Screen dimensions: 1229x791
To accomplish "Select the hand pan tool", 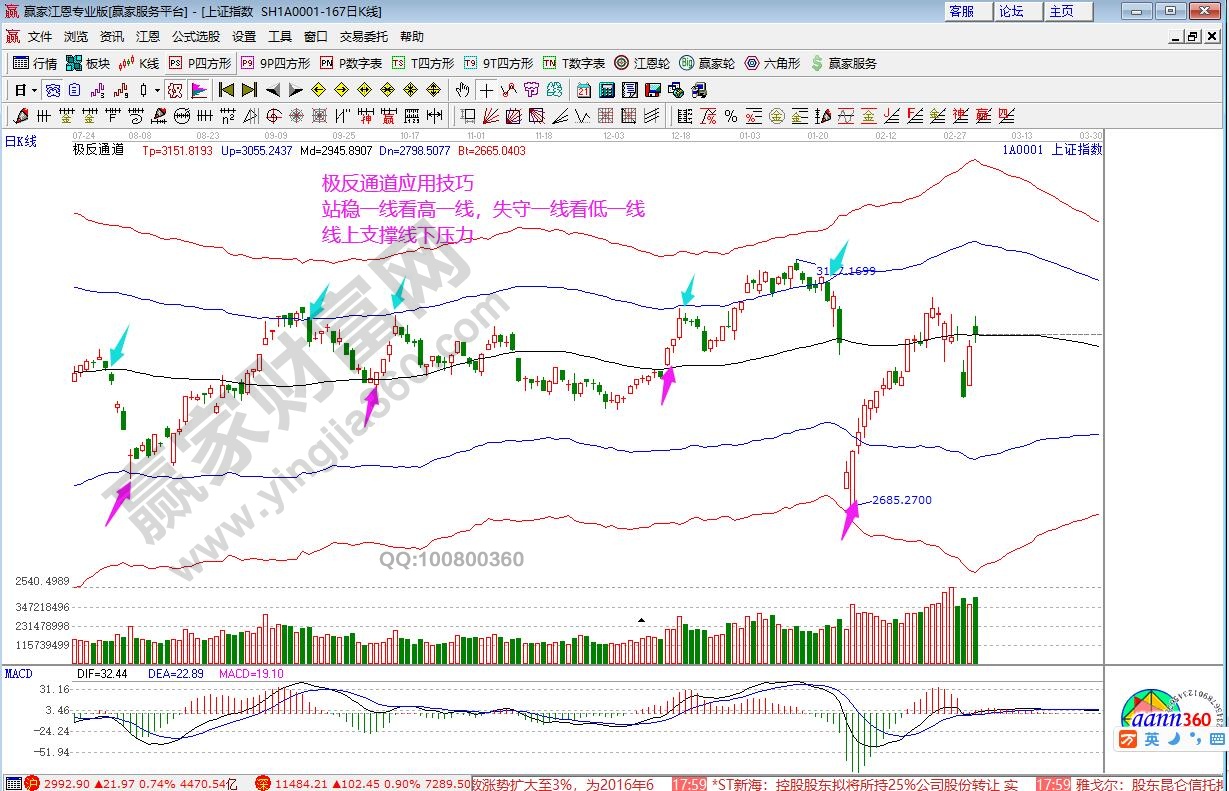I will (464, 90).
